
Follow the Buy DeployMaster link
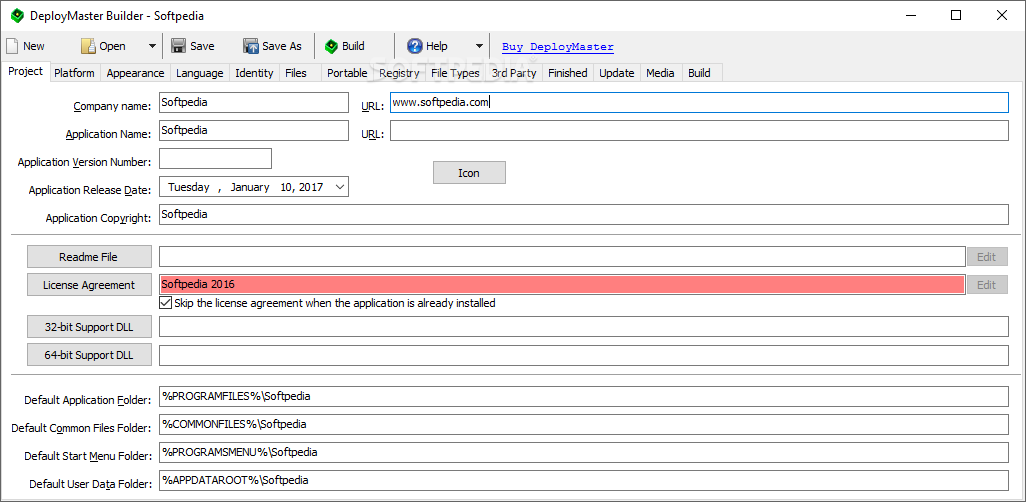click(557, 46)
